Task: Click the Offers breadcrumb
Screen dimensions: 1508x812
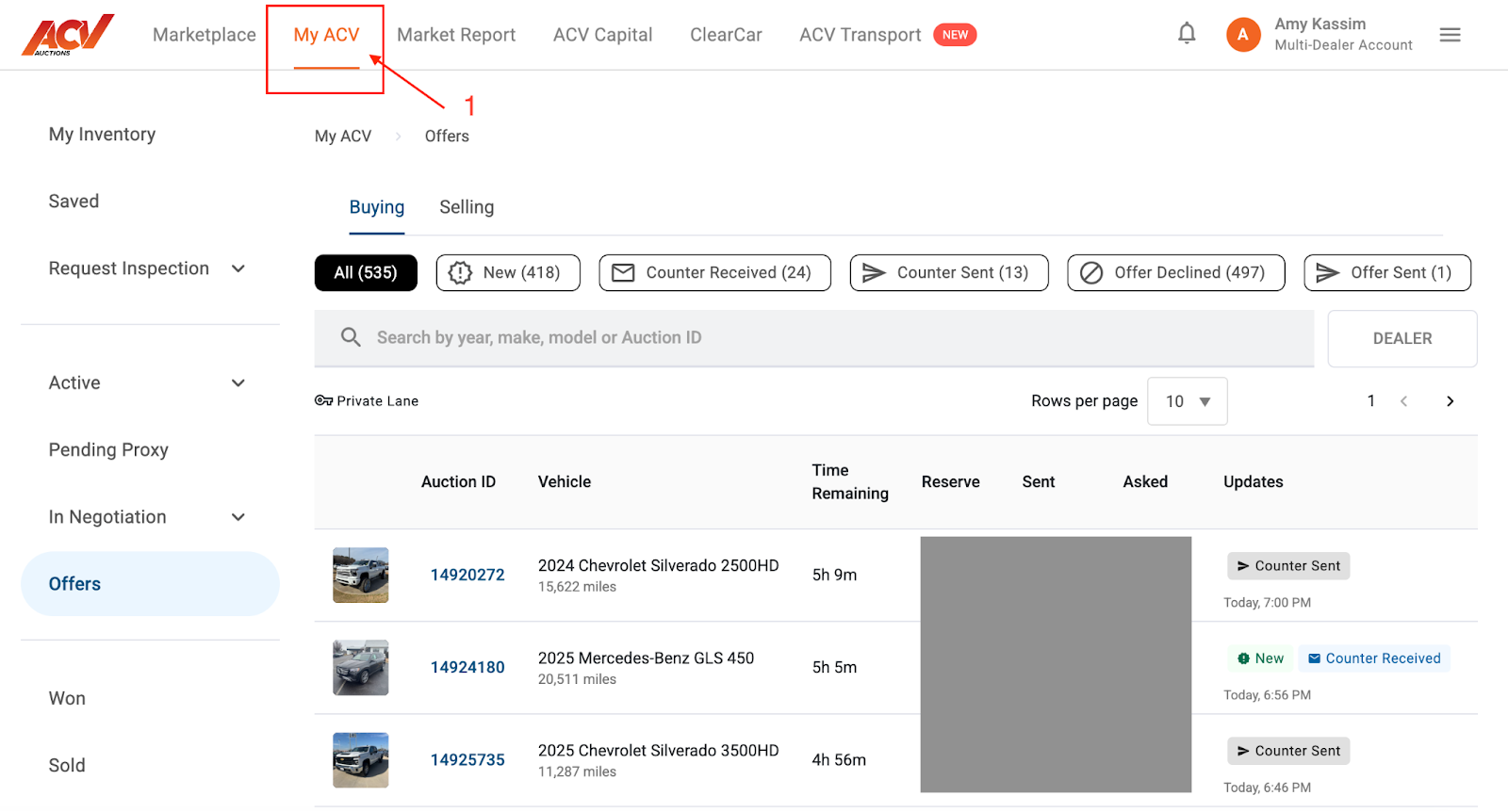Action: click(447, 136)
